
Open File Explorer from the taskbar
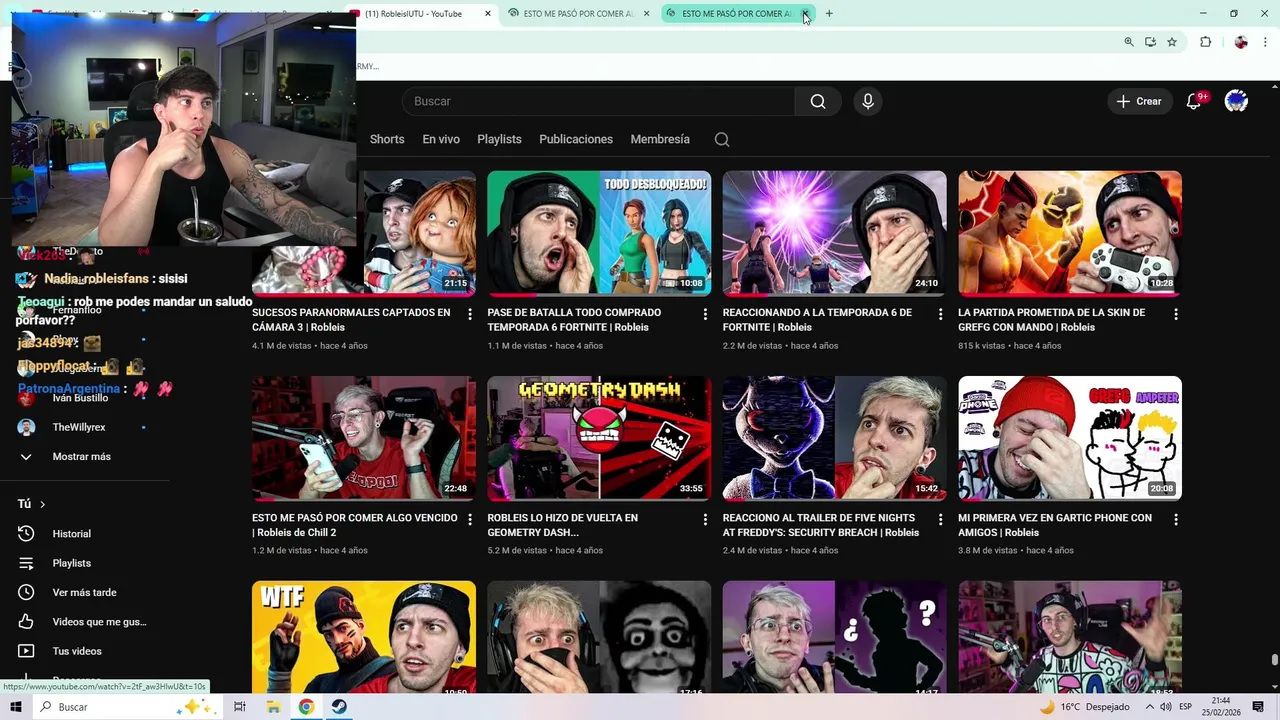tap(273, 707)
